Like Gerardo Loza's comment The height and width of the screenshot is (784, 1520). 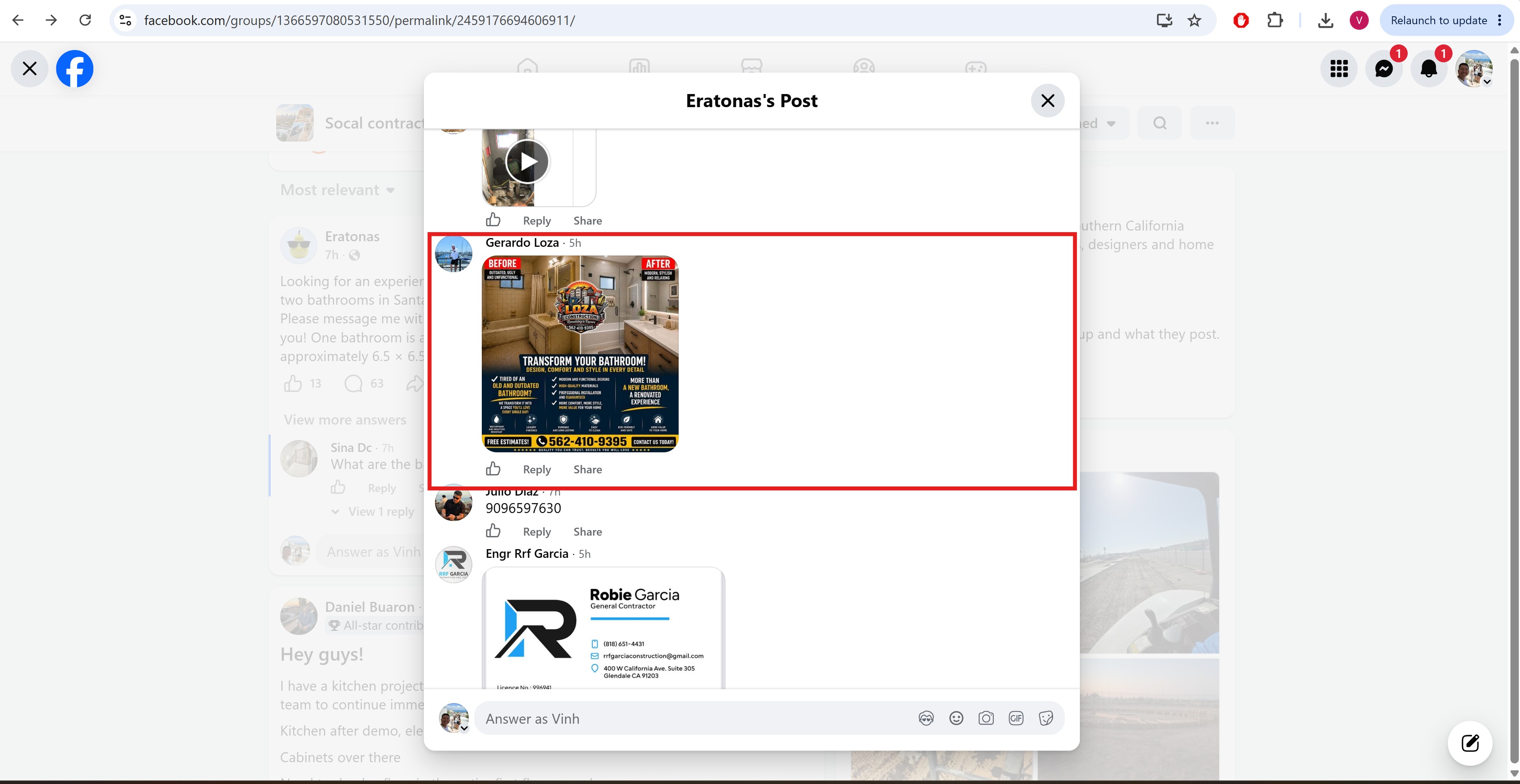point(493,469)
